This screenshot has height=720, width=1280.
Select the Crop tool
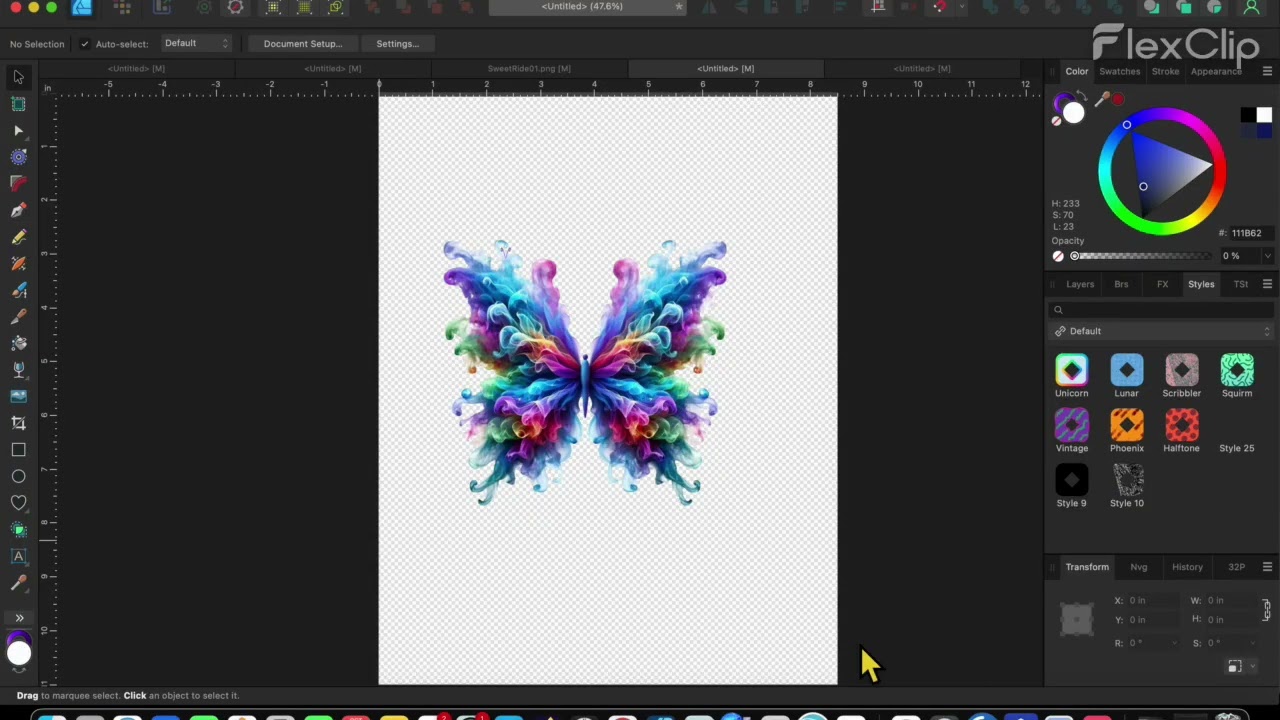click(18, 423)
